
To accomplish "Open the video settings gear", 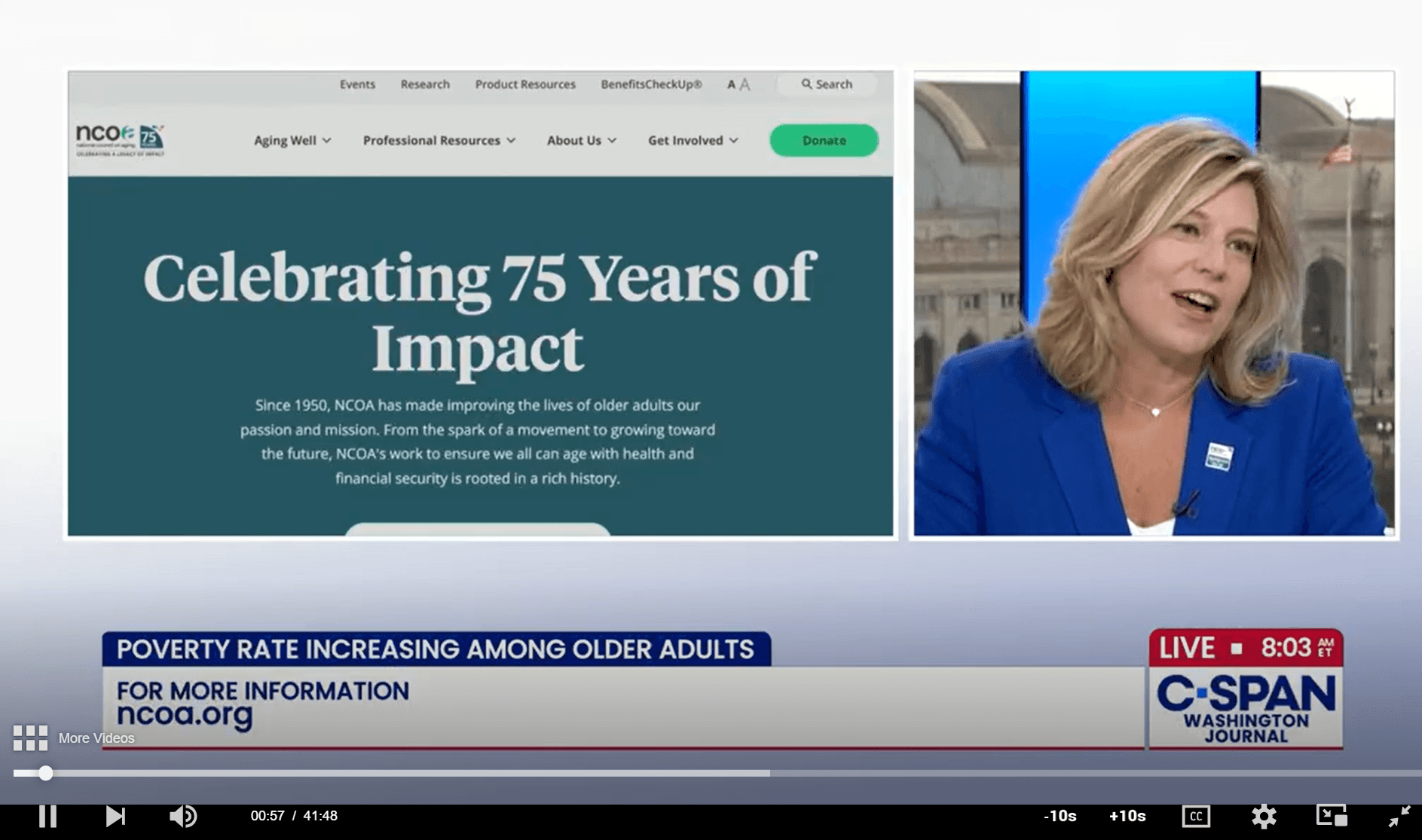I will [1264, 816].
